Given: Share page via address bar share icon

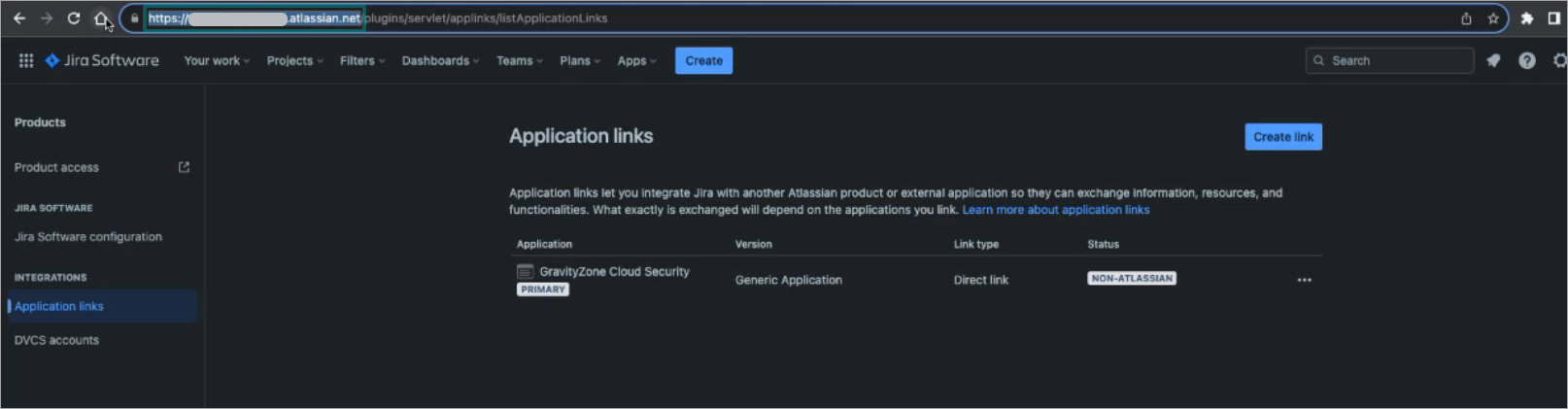Looking at the screenshot, I should (1466, 18).
